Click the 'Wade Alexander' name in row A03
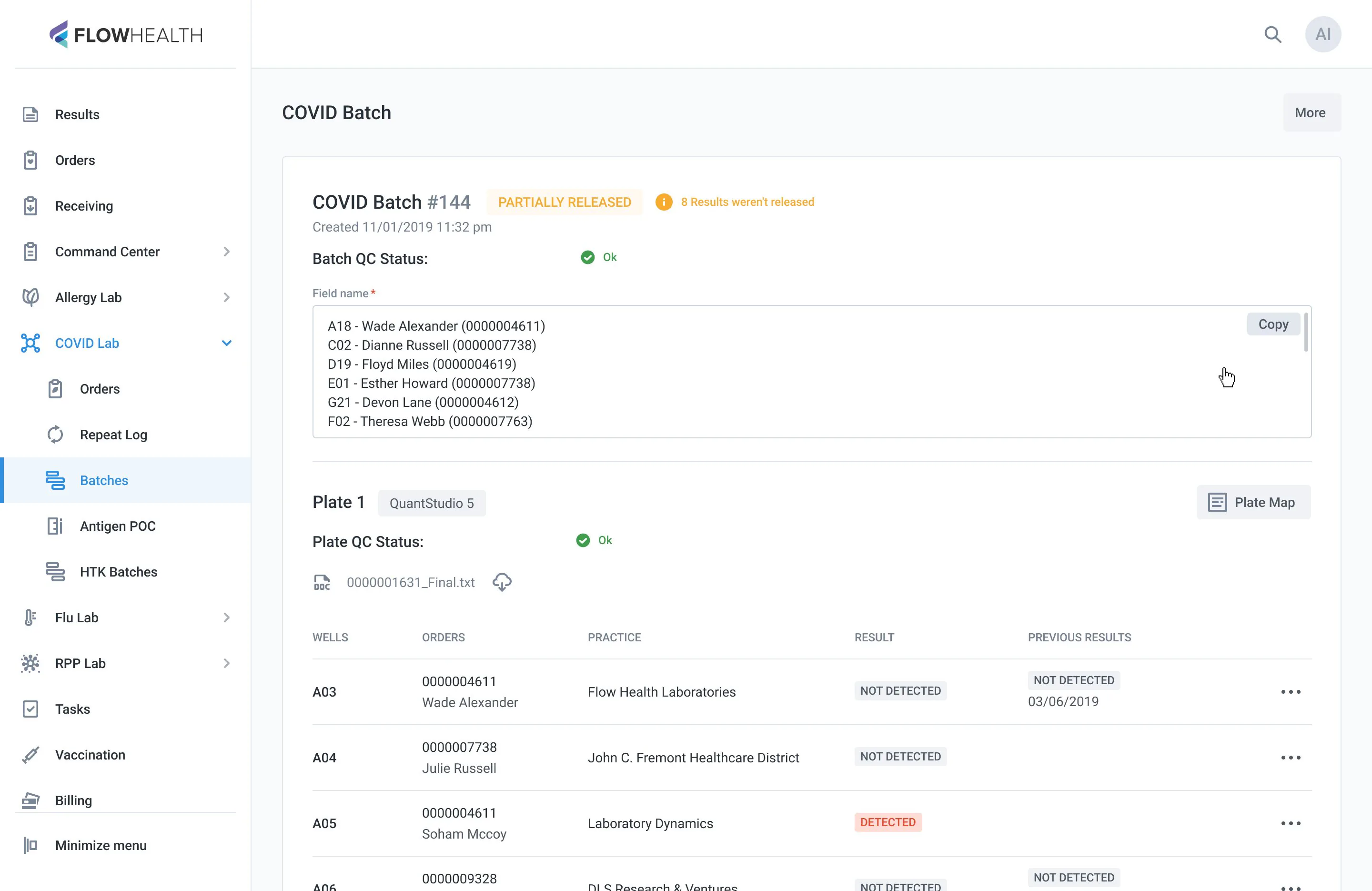Image resolution: width=1372 pixels, height=891 pixels. point(470,702)
